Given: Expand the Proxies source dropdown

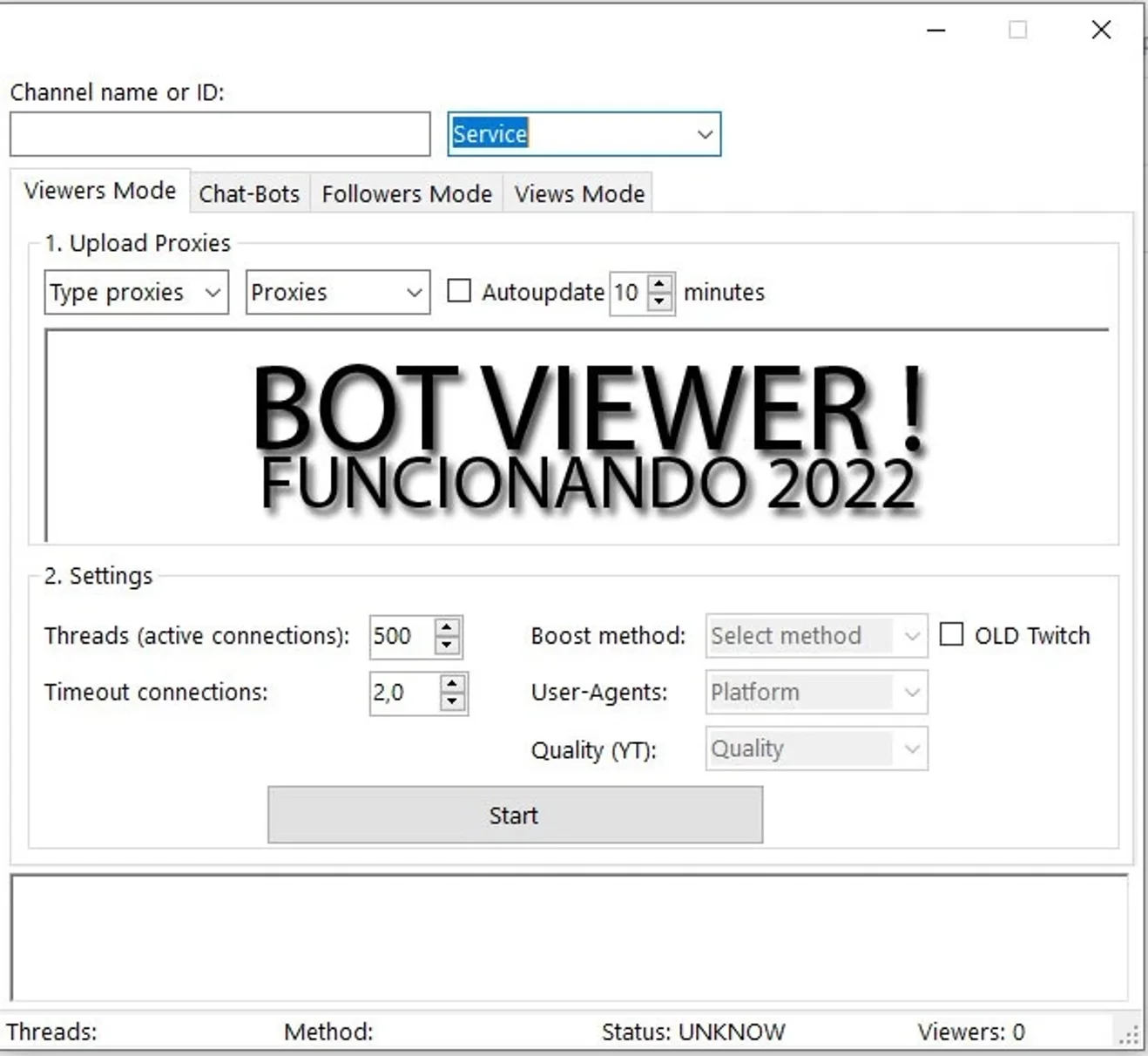Looking at the screenshot, I should coord(338,292).
